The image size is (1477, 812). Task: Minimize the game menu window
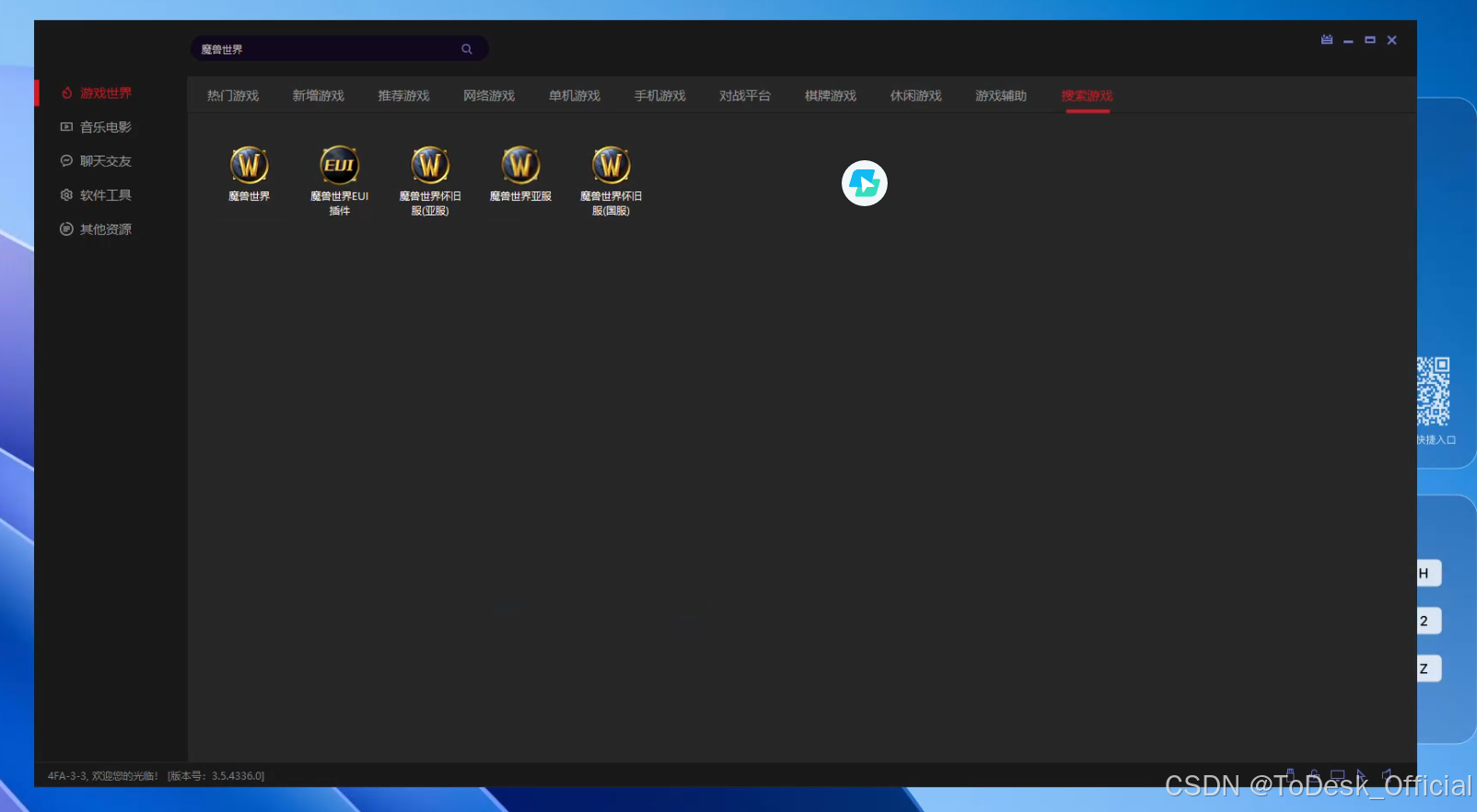click(1348, 41)
